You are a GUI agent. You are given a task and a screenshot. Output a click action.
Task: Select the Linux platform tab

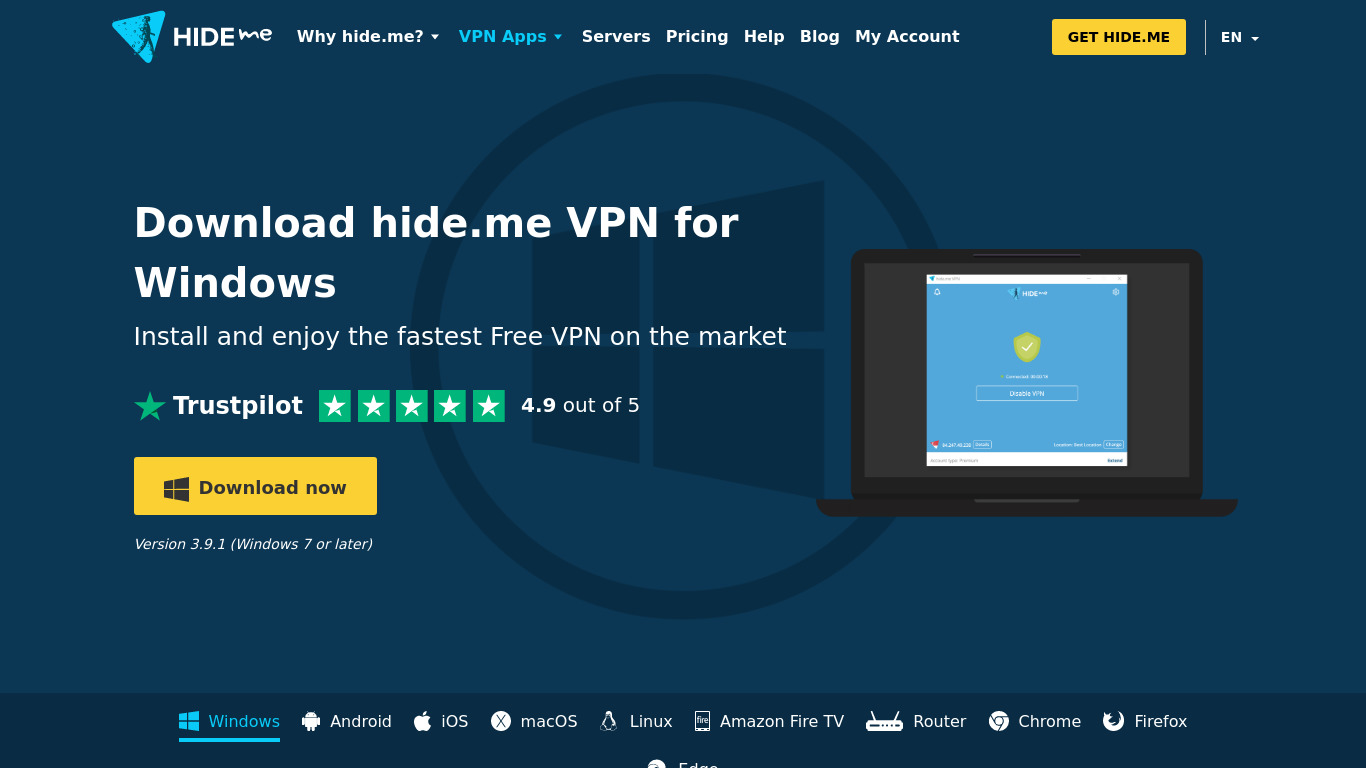pyautogui.click(x=636, y=722)
